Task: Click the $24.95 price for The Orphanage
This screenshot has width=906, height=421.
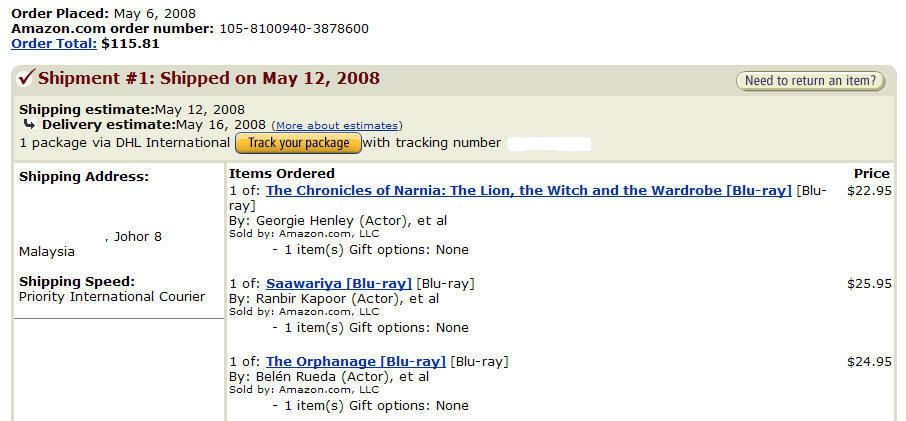Action: tap(868, 361)
